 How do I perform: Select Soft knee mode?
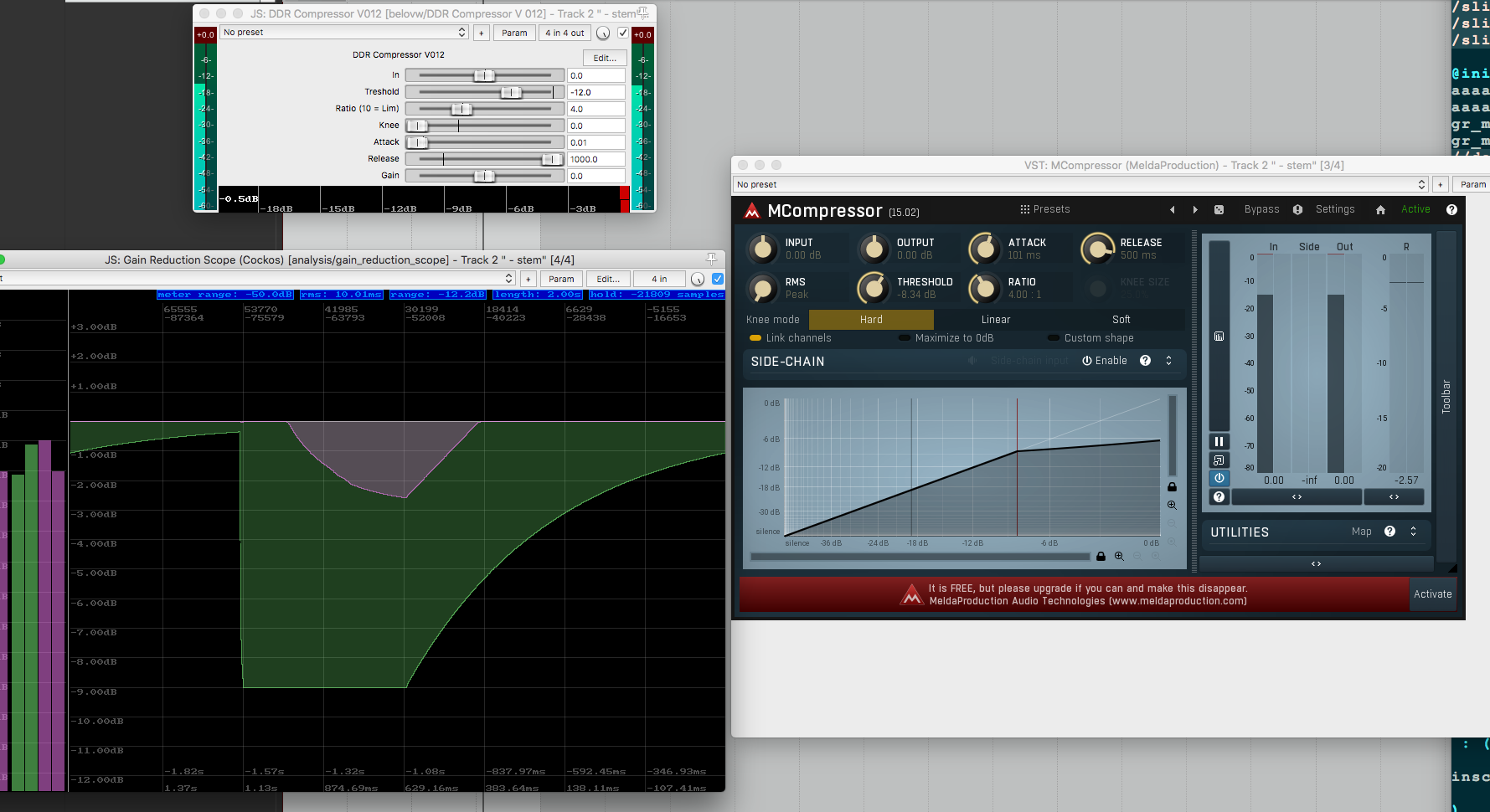coord(1121,320)
